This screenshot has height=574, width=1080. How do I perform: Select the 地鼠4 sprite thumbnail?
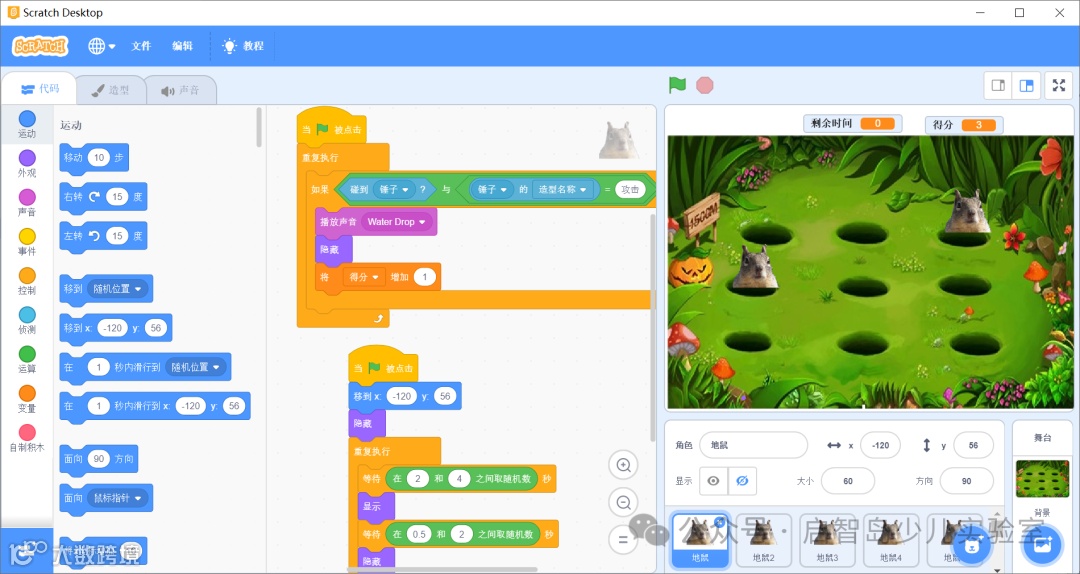point(890,541)
